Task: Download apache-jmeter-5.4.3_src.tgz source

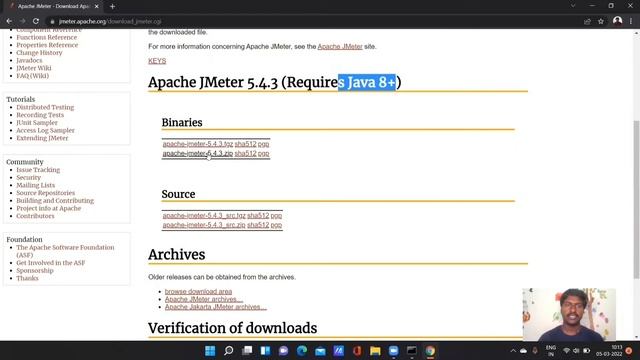Action: point(204,216)
